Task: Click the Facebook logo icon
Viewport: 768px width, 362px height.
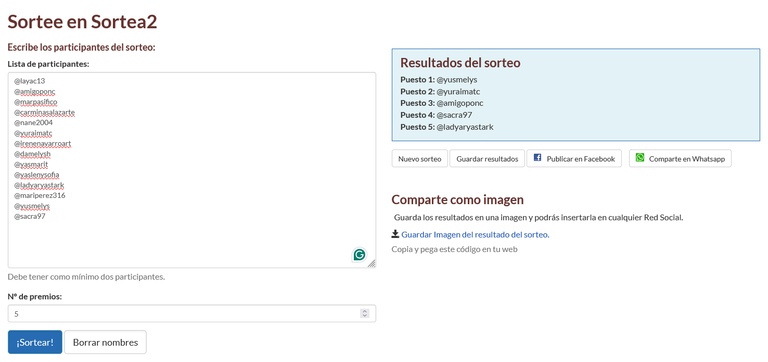Action: point(537,158)
